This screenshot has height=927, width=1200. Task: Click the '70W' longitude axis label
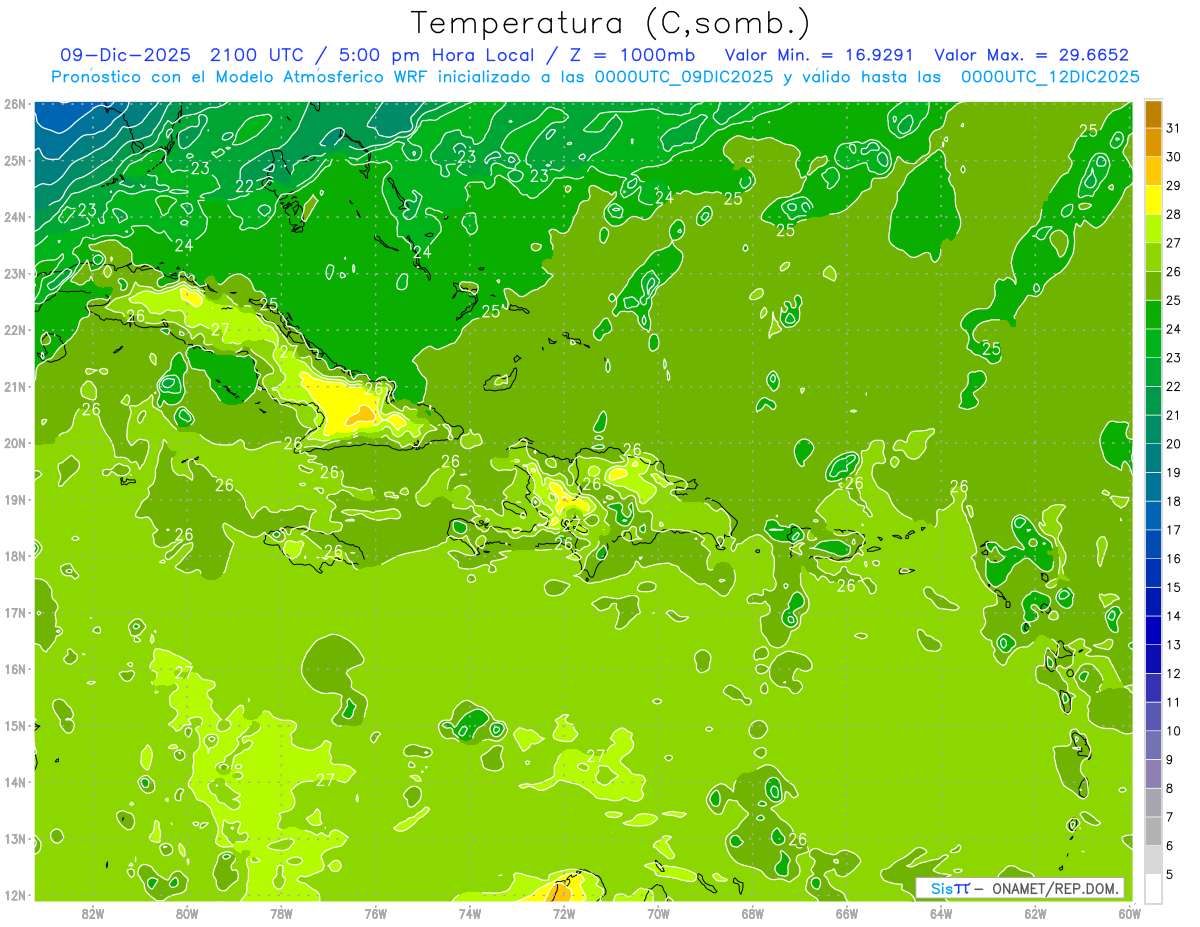pyautogui.click(x=658, y=913)
